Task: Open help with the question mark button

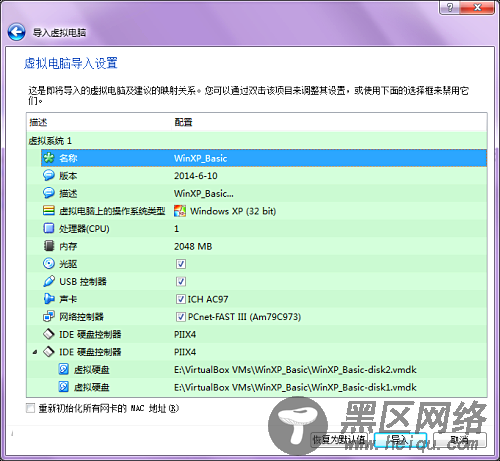Action: coord(450,7)
